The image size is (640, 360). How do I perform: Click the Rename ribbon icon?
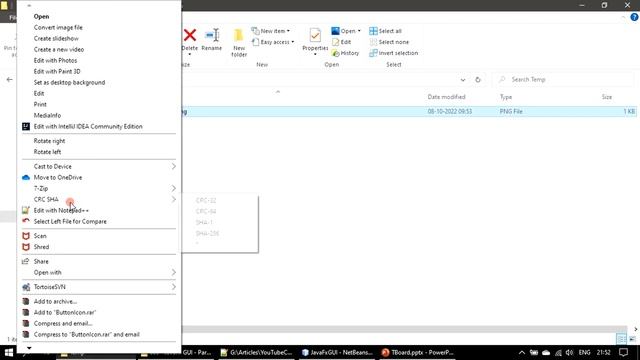[212, 35]
